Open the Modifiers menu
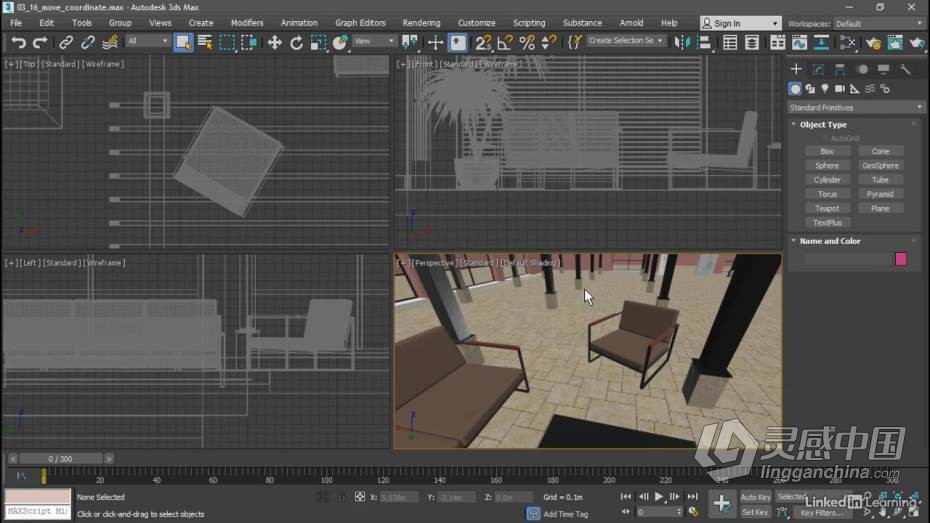The image size is (930, 523). pos(247,23)
